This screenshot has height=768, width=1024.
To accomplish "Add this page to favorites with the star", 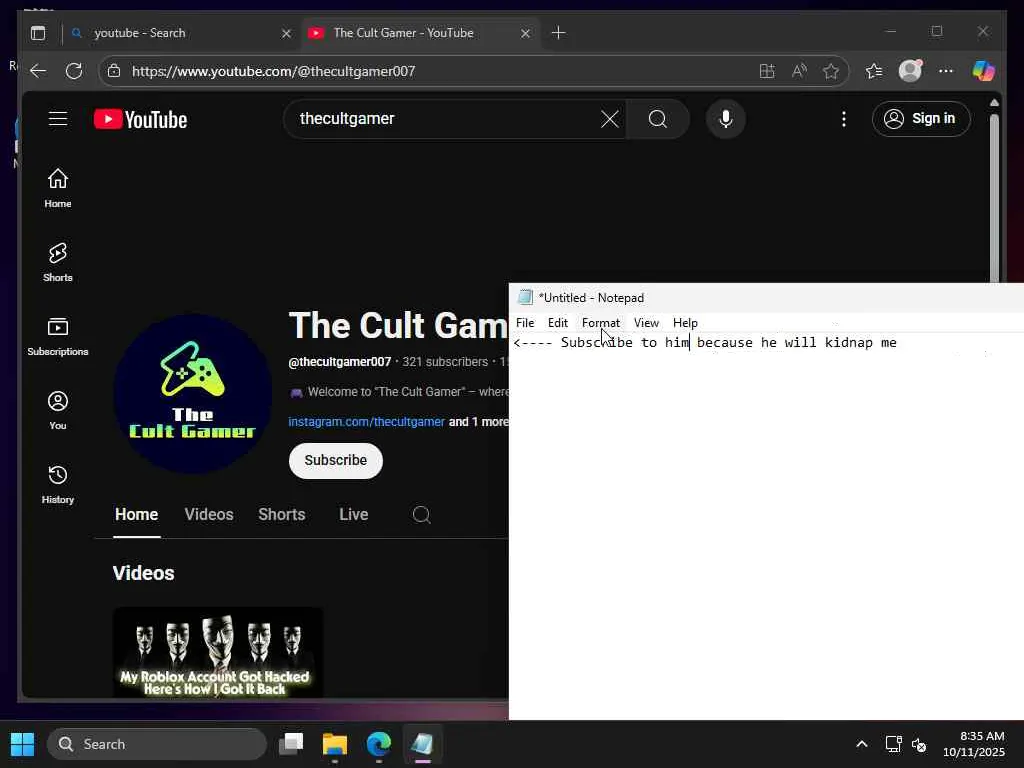I will click(831, 71).
